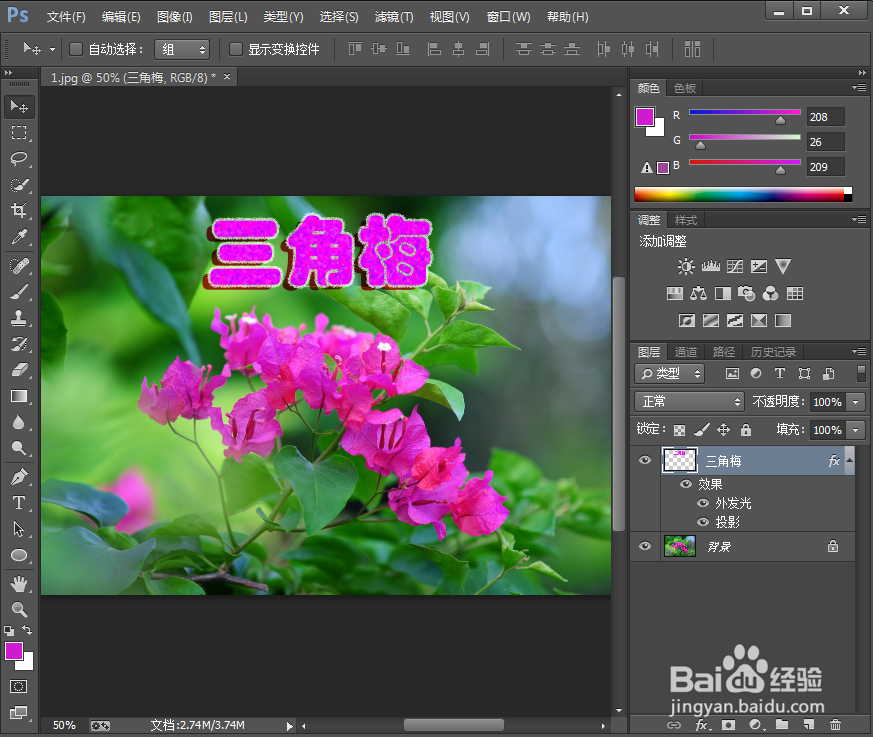
Task: Enable the 自动选择 checkbox
Action: pyautogui.click(x=76, y=50)
